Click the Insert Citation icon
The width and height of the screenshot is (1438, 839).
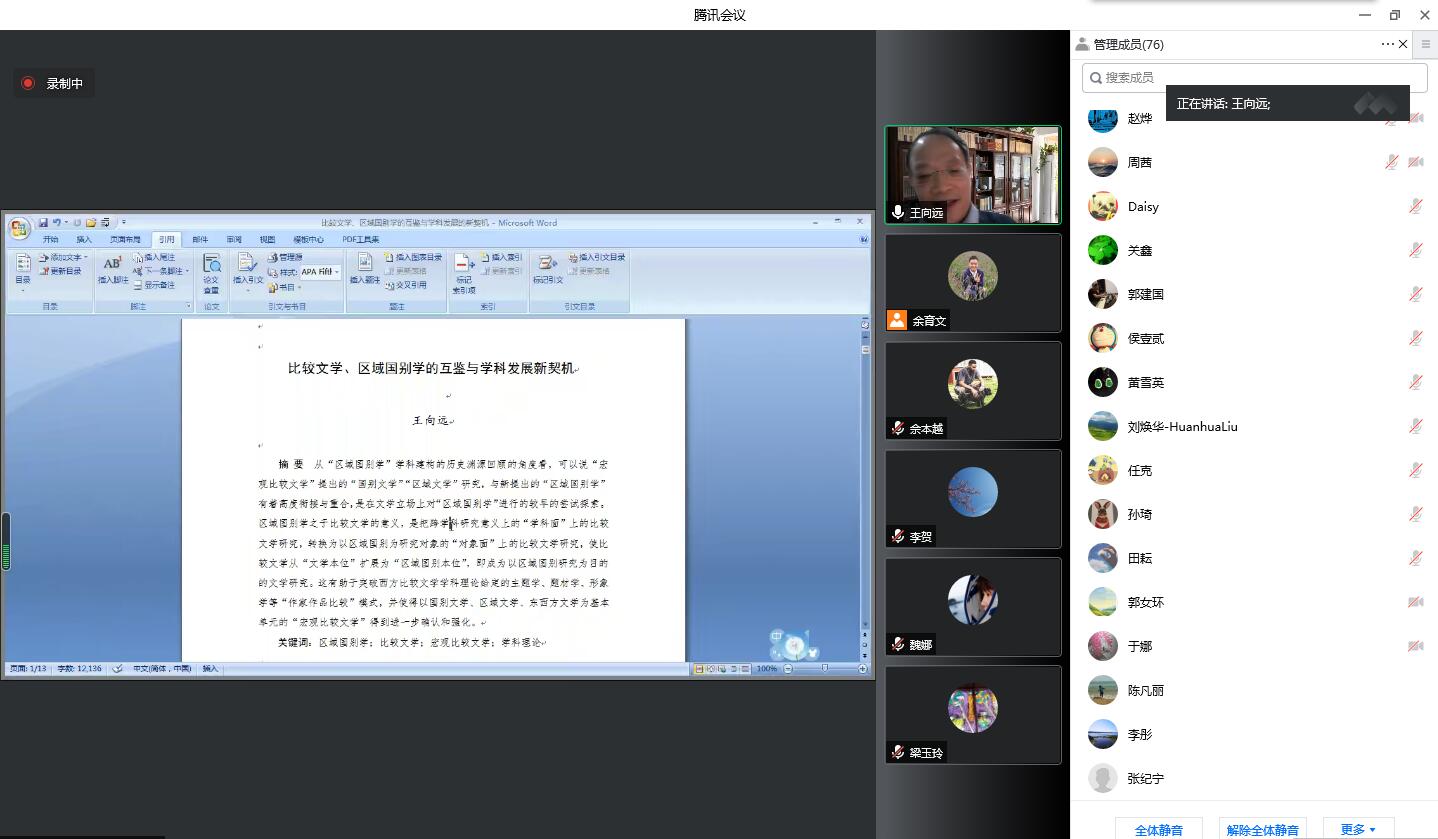[x=247, y=267]
